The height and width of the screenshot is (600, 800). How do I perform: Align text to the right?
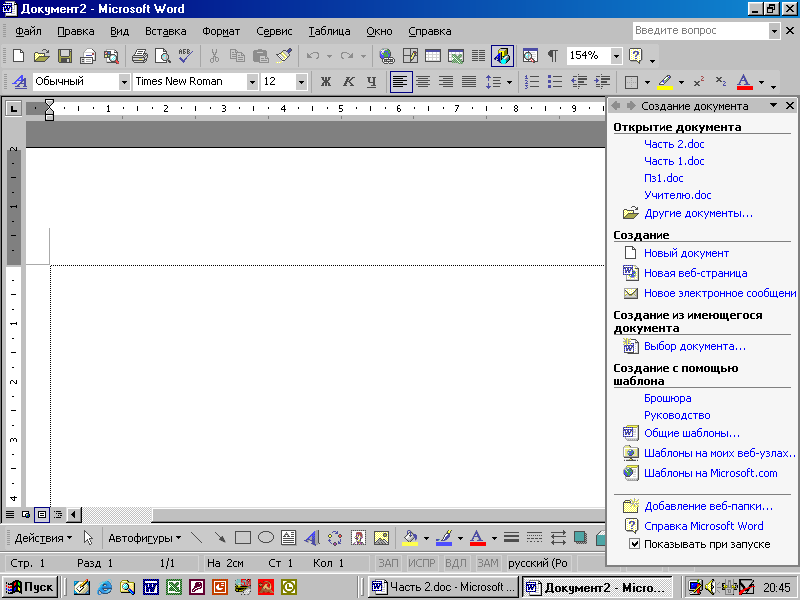point(446,82)
